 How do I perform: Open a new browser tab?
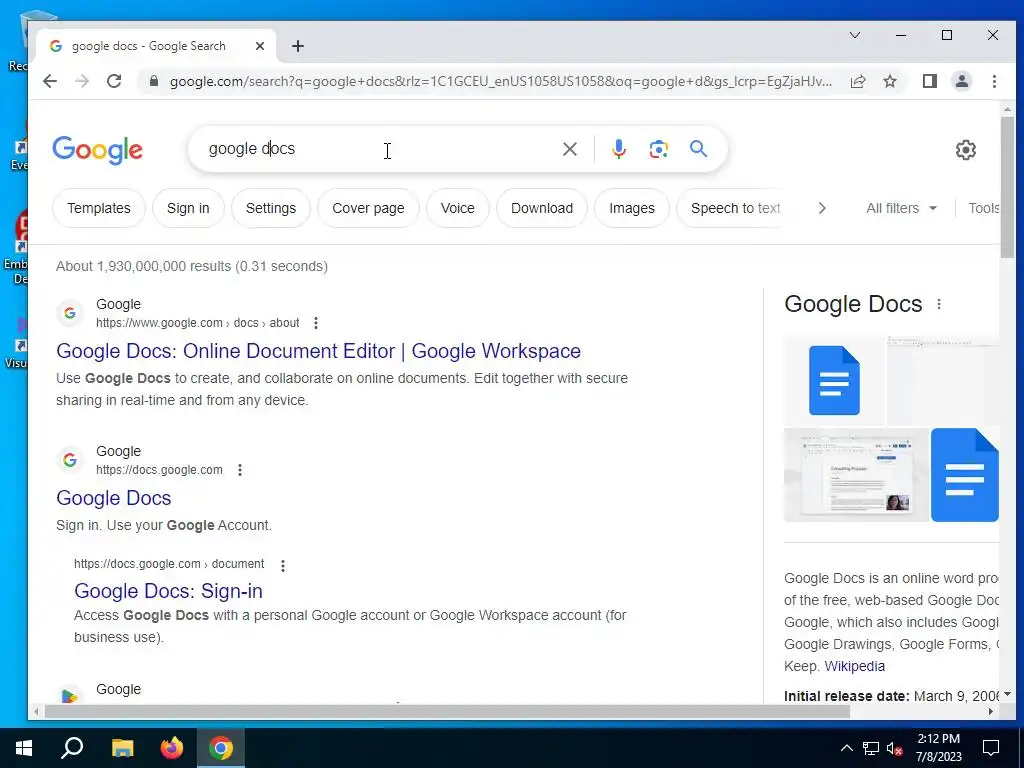coord(298,46)
